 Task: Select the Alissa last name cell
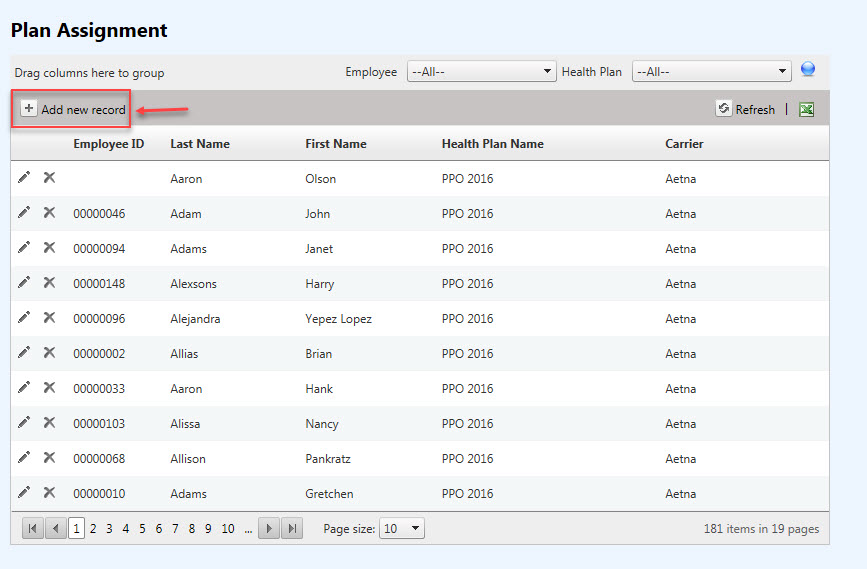[x=185, y=424]
